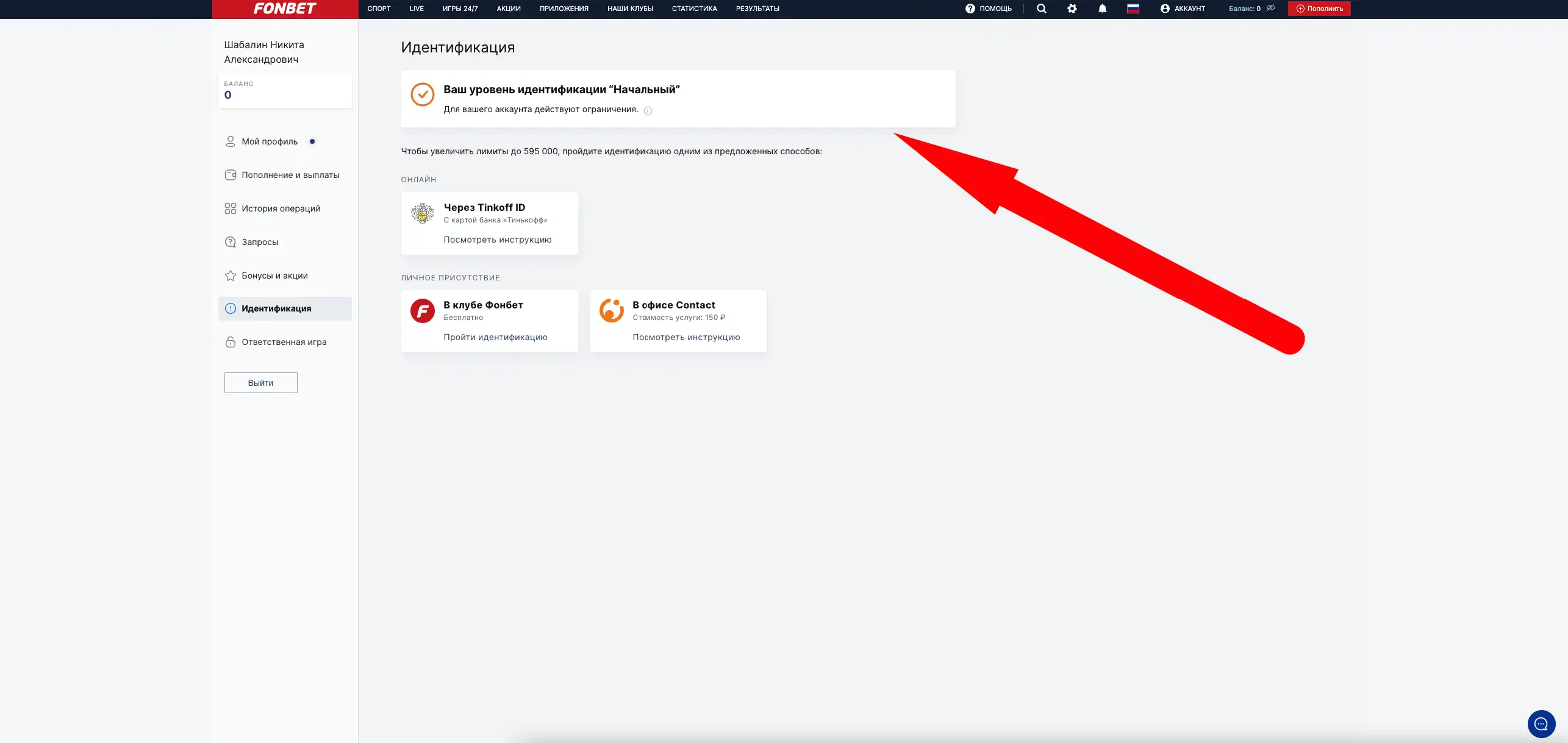
Task: Click the responsible gaming lock icon
Action: pos(230,342)
